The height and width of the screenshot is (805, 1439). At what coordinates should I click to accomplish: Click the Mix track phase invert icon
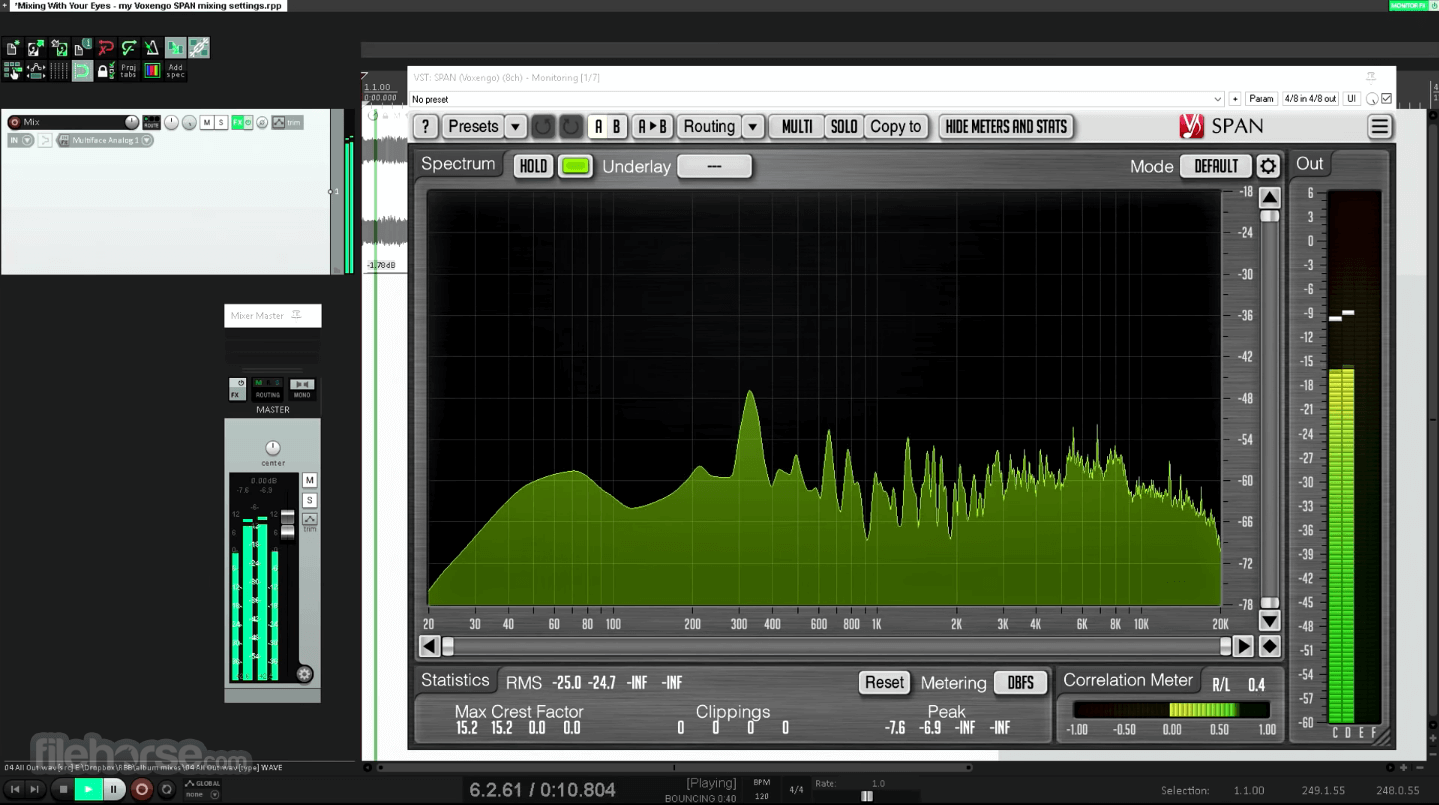pyautogui.click(x=262, y=122)
